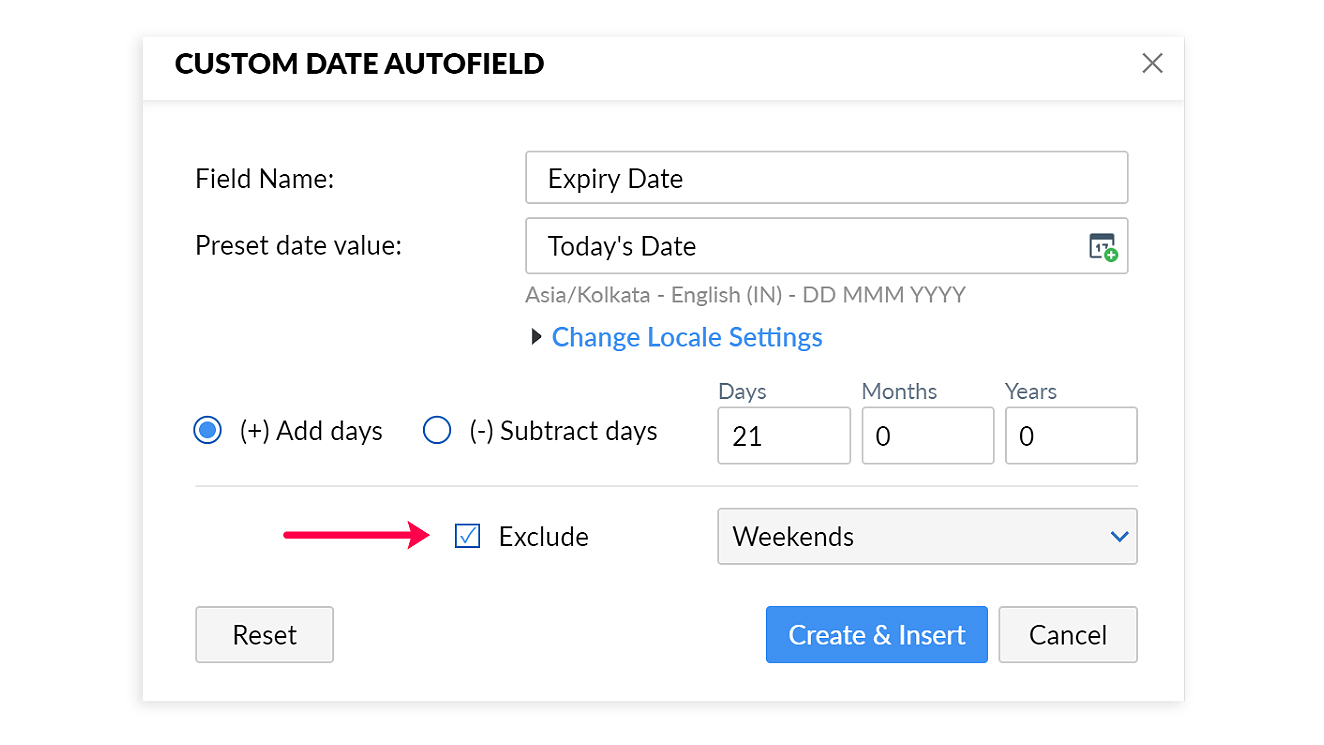The height and width of the screenshot is (745, 1324).
Task: Focus the Months number field
Action: pos(927,436)
